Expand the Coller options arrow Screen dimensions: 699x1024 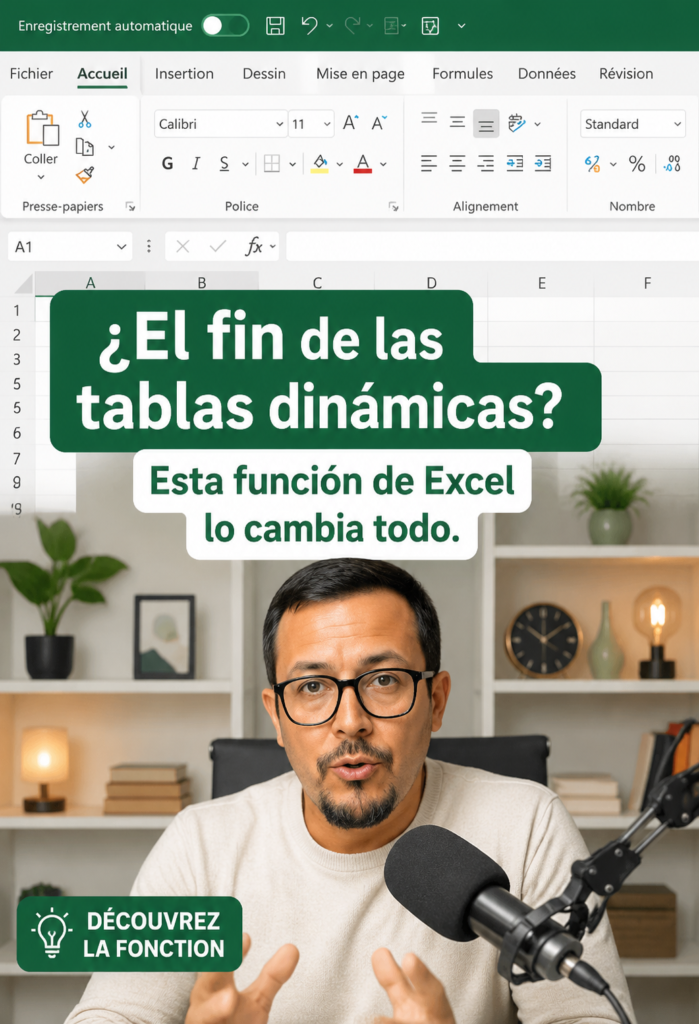point(41,177)
